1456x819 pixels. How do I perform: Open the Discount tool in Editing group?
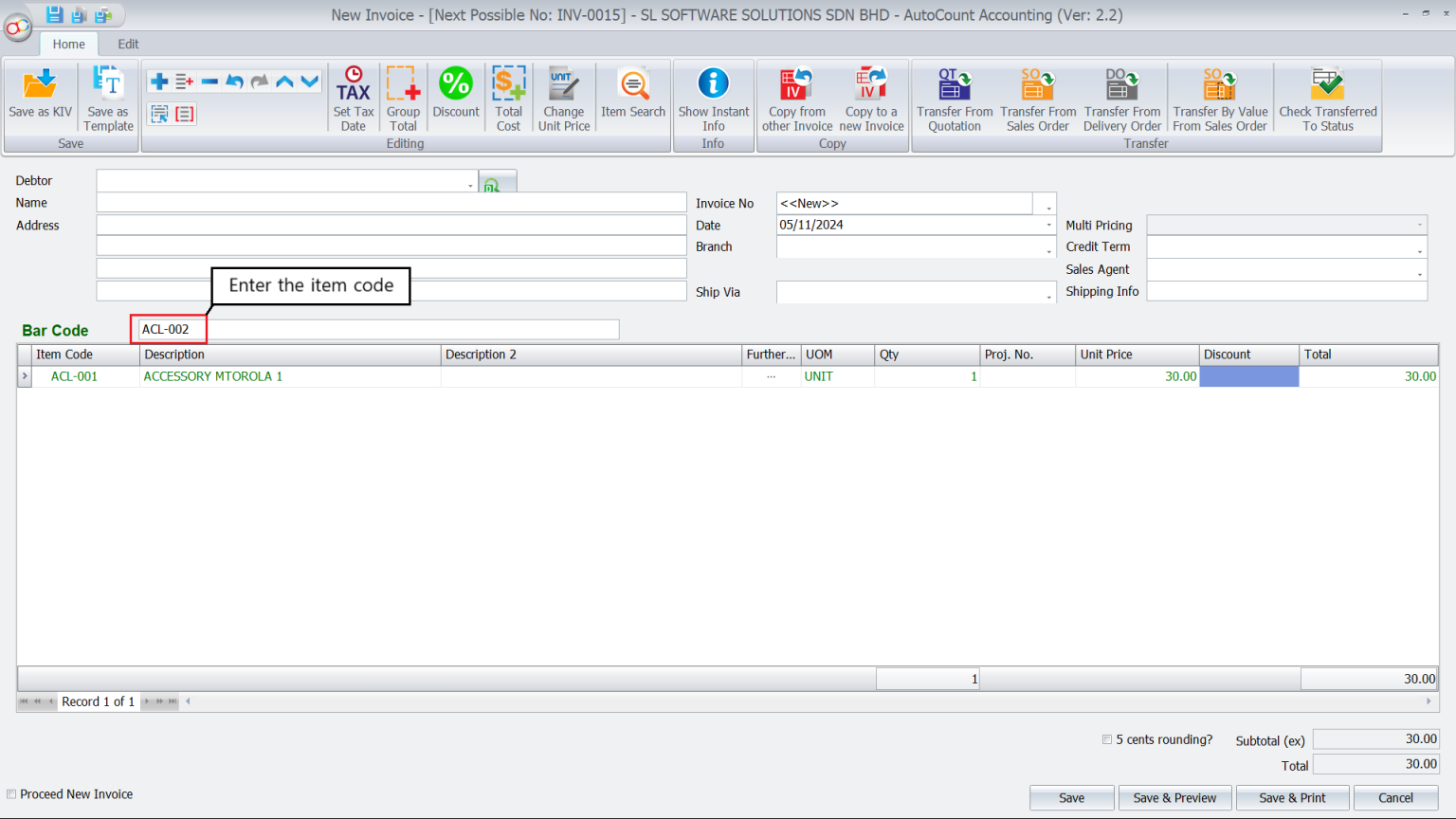coord(456,95)
